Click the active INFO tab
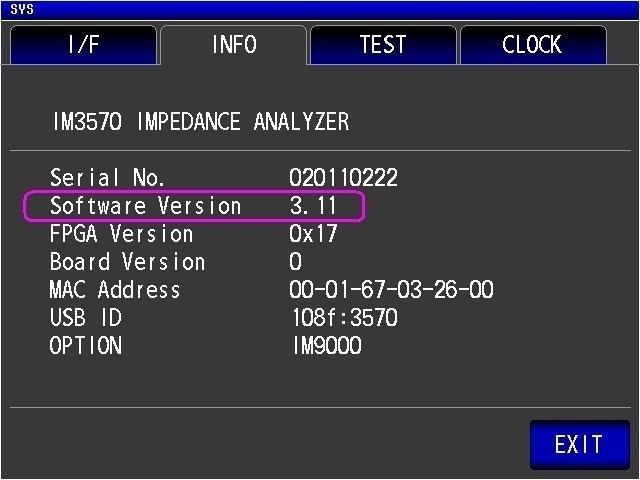This screenshot has width=640, height=480. pos(233,45)
